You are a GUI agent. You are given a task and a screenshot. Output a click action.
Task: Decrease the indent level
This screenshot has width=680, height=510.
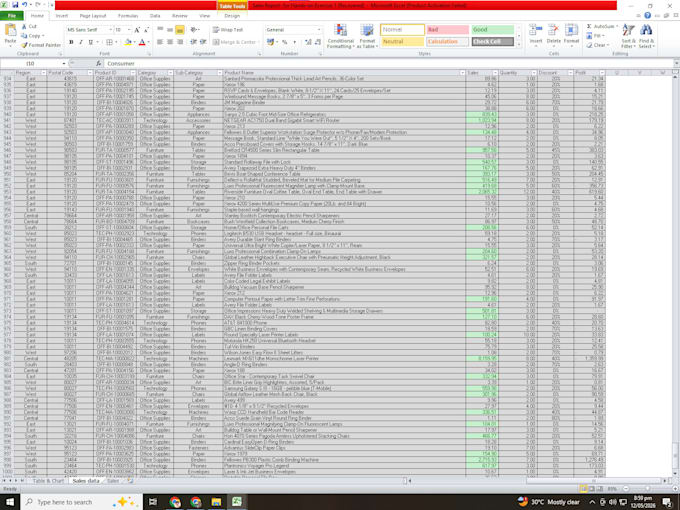tap(193, 42)
